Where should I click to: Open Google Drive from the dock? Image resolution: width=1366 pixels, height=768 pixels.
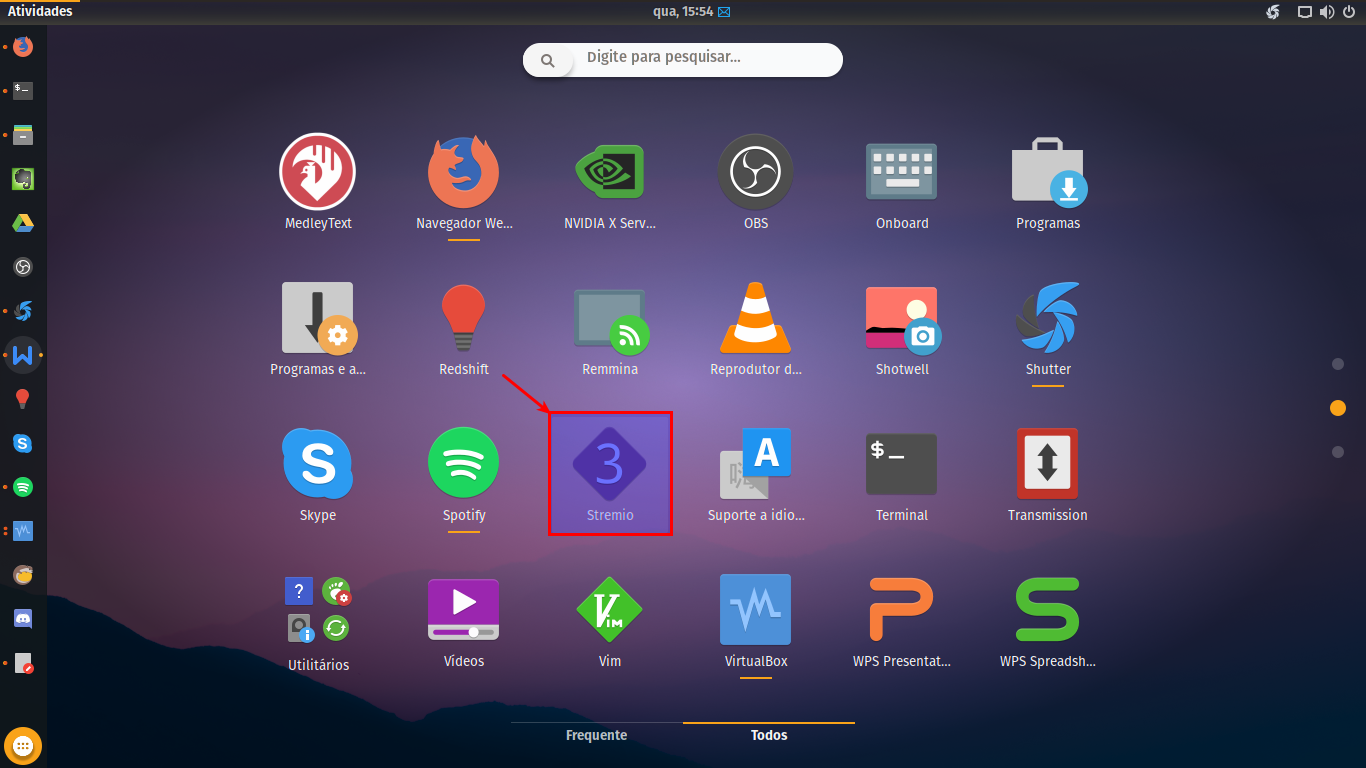tap(23, 223)
